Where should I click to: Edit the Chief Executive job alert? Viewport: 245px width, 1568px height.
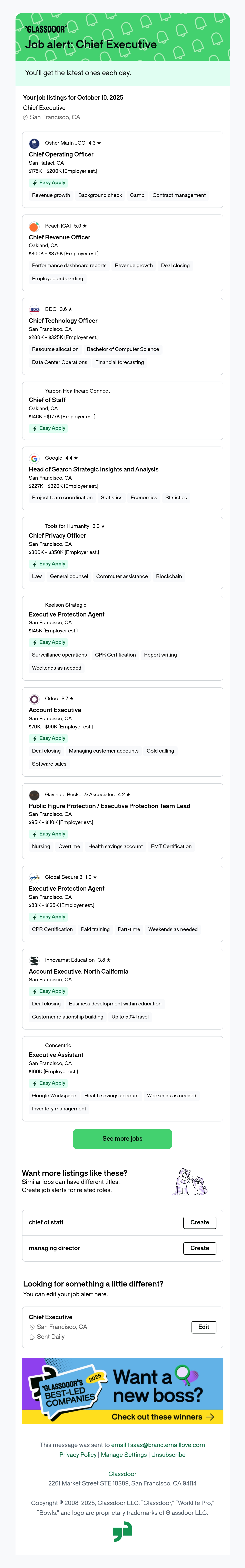[204, 1327]
